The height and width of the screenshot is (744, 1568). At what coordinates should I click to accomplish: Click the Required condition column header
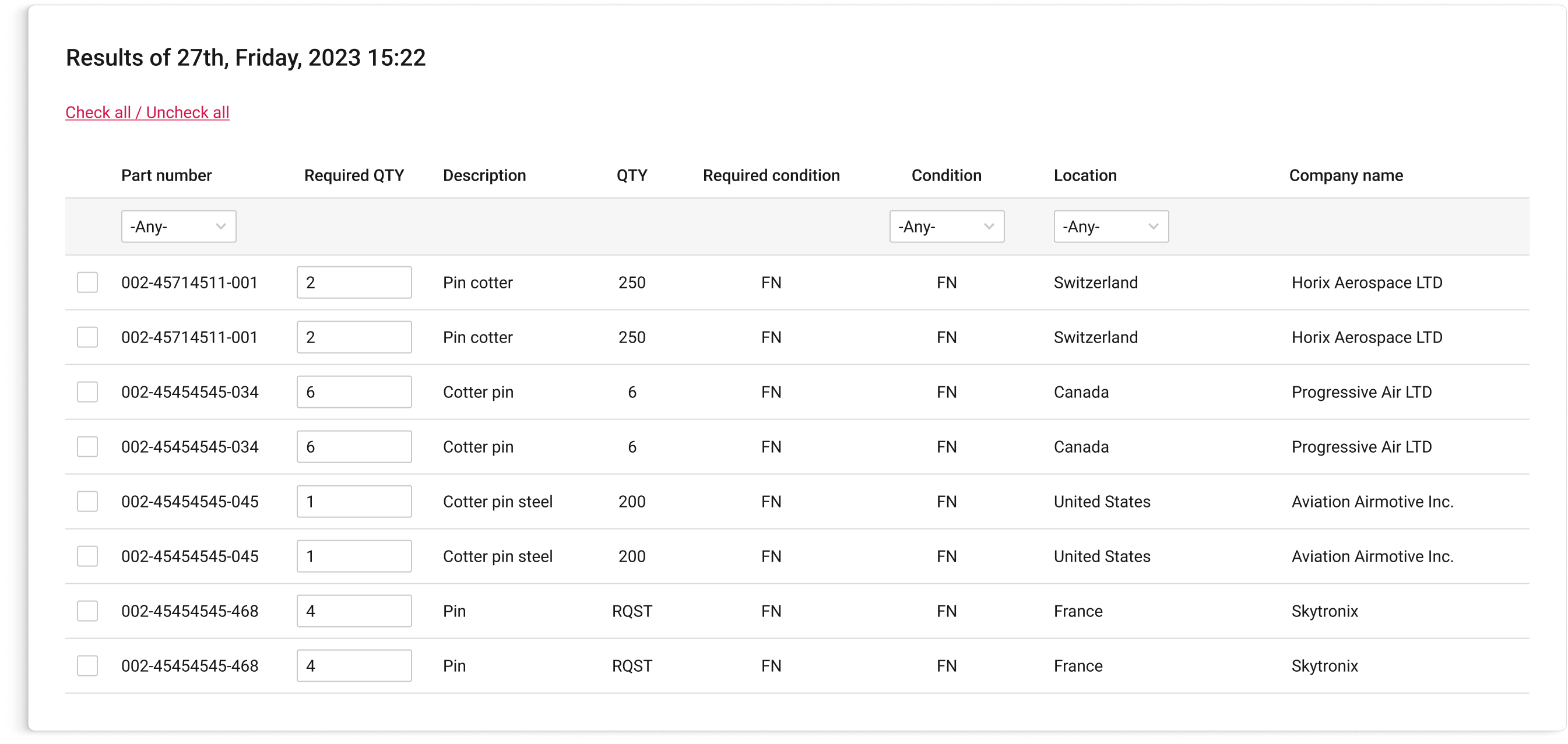click(771, 175)
